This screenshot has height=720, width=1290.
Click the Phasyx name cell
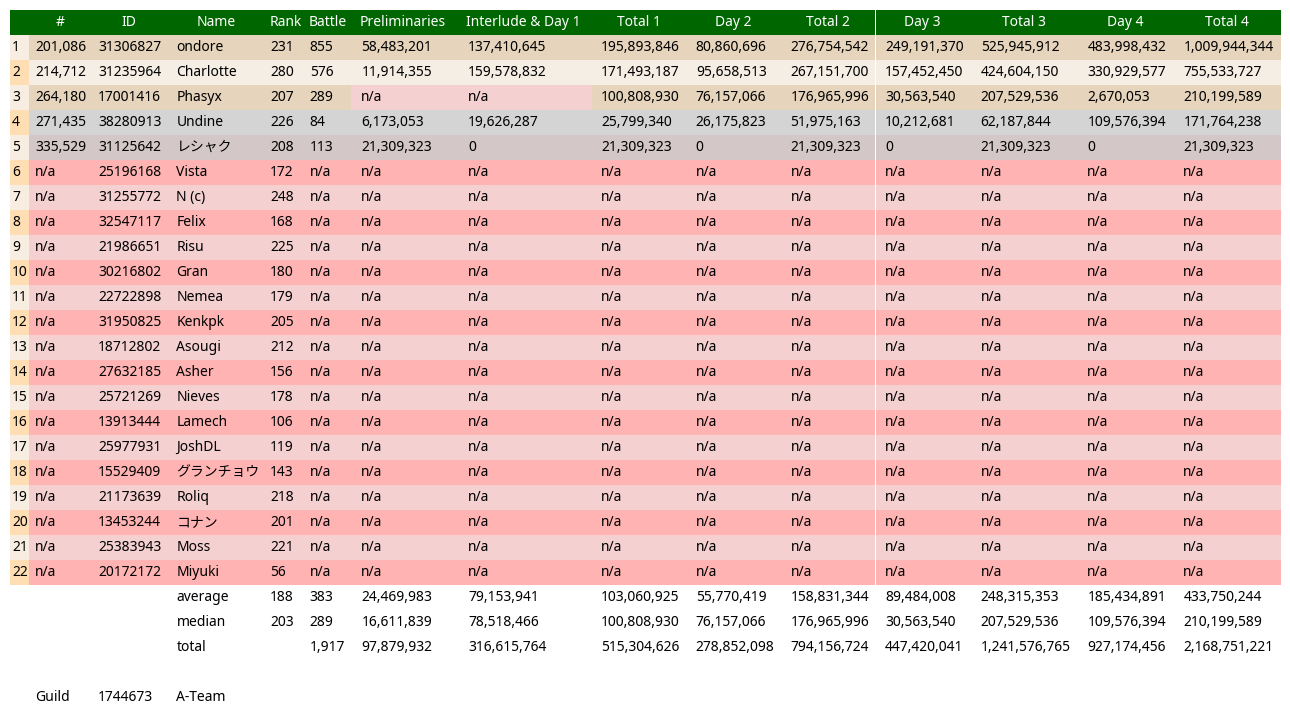point(200,96)
